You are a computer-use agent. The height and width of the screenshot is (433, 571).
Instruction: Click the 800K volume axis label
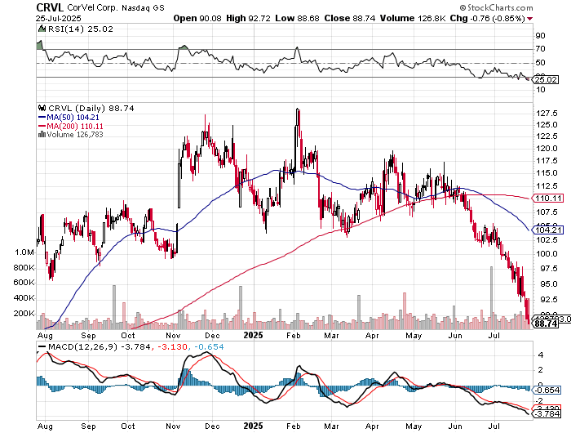(x=24, y=268)
